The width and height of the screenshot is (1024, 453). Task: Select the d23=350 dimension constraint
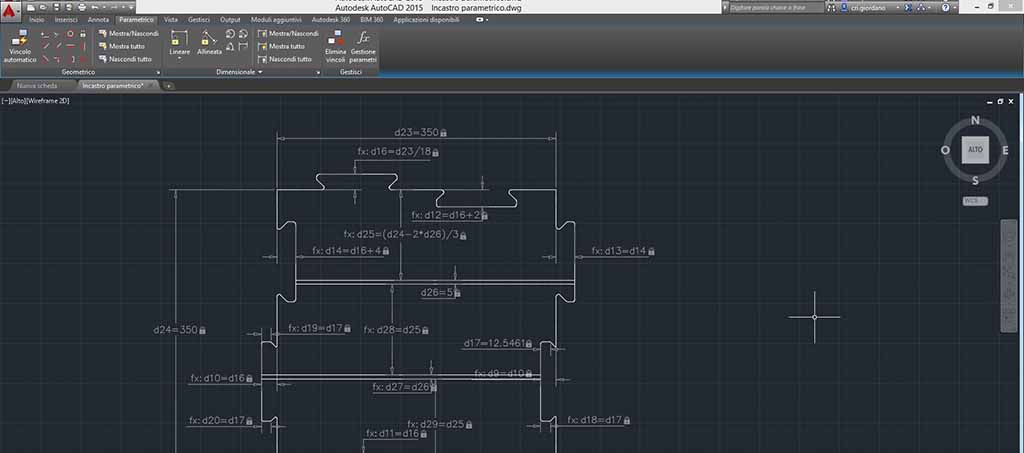point(421,133)
